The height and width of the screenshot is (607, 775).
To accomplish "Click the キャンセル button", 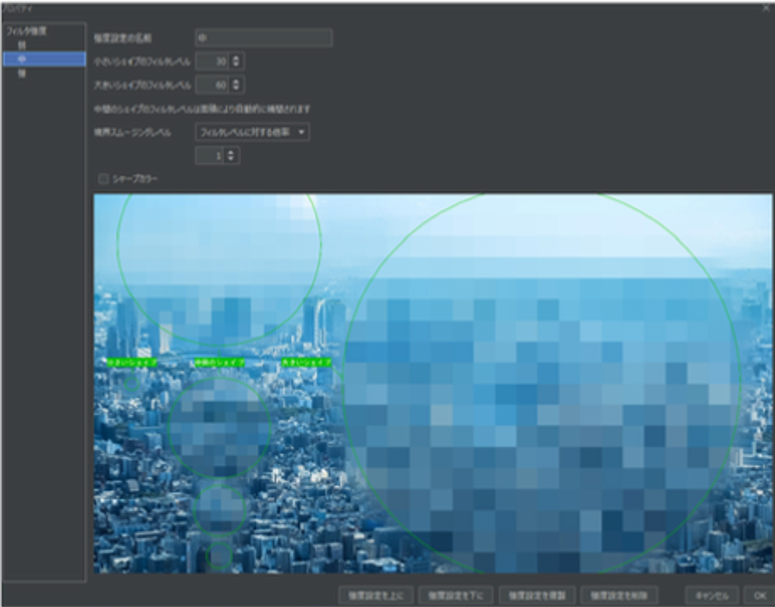I will click(x=712, y=596).
